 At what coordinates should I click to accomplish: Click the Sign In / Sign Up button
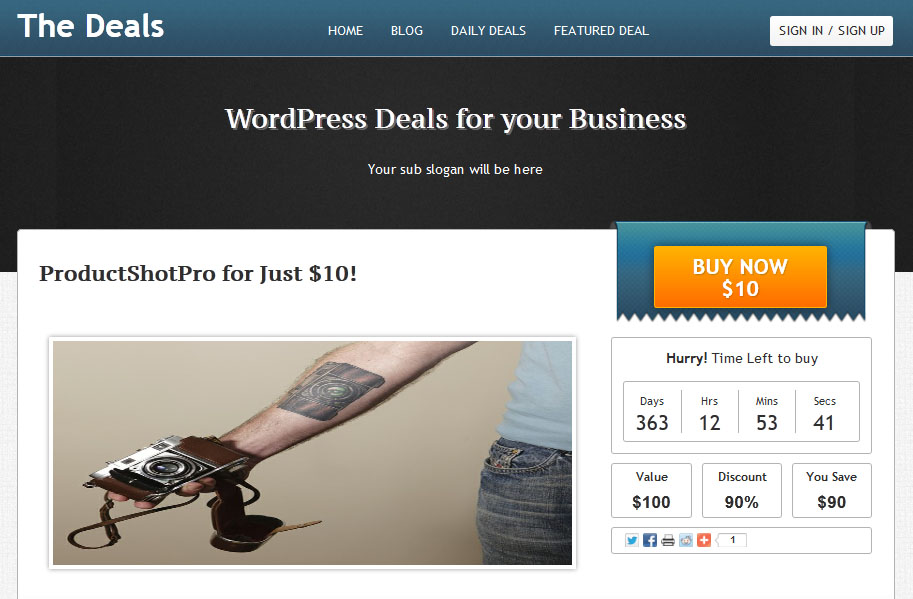[831, 31]
